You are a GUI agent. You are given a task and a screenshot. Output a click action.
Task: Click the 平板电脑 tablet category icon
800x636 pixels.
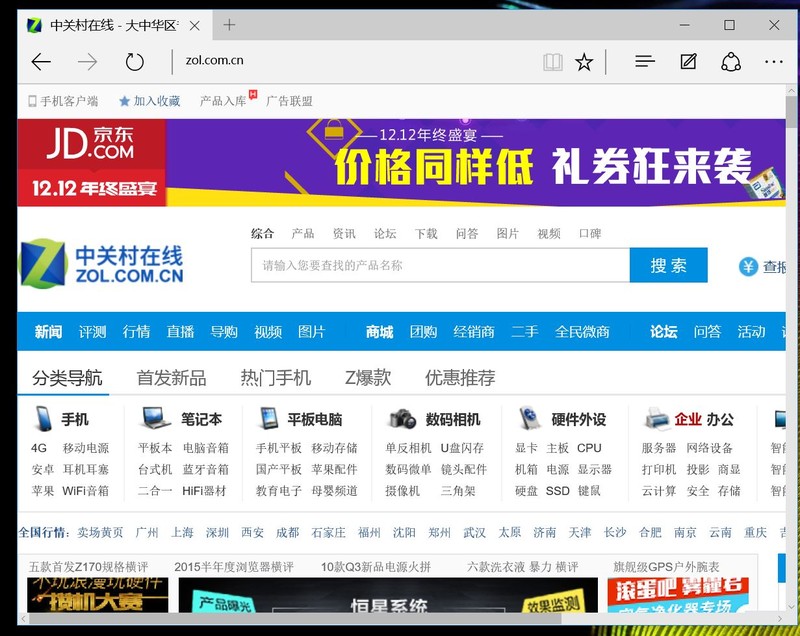pyautogui.click(x=269, y=418)
